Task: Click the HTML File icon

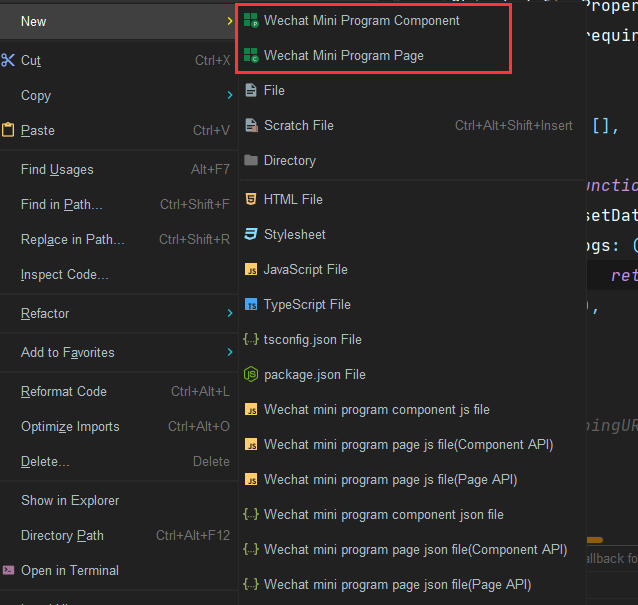Action: 251,199
